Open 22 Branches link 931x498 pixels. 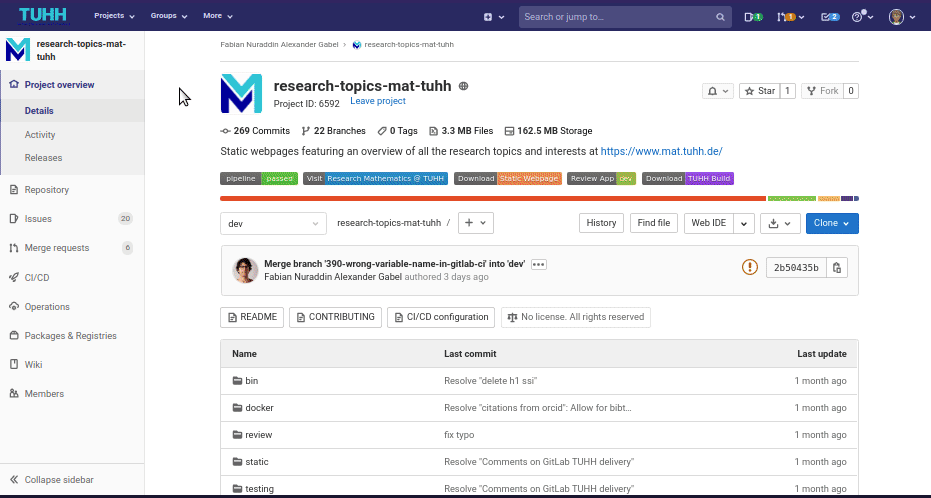click(x=334, y=131)
